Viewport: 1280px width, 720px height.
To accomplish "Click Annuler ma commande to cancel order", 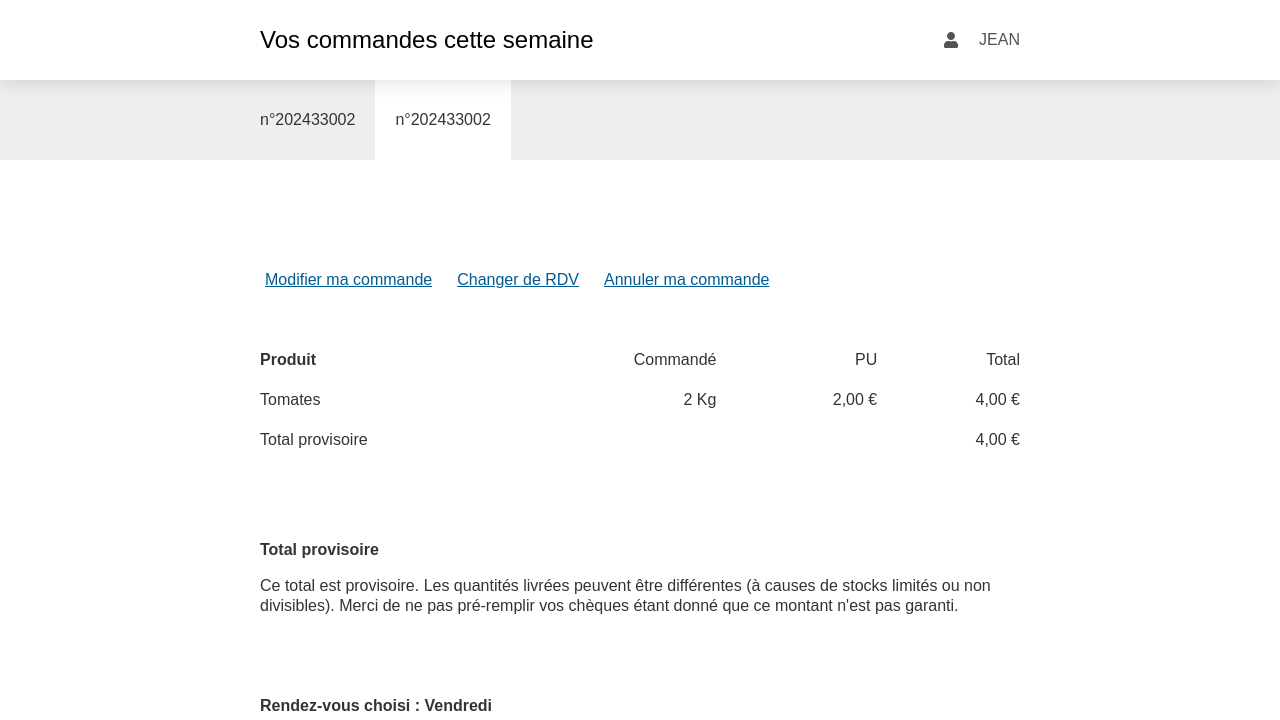I will (686, 280).
